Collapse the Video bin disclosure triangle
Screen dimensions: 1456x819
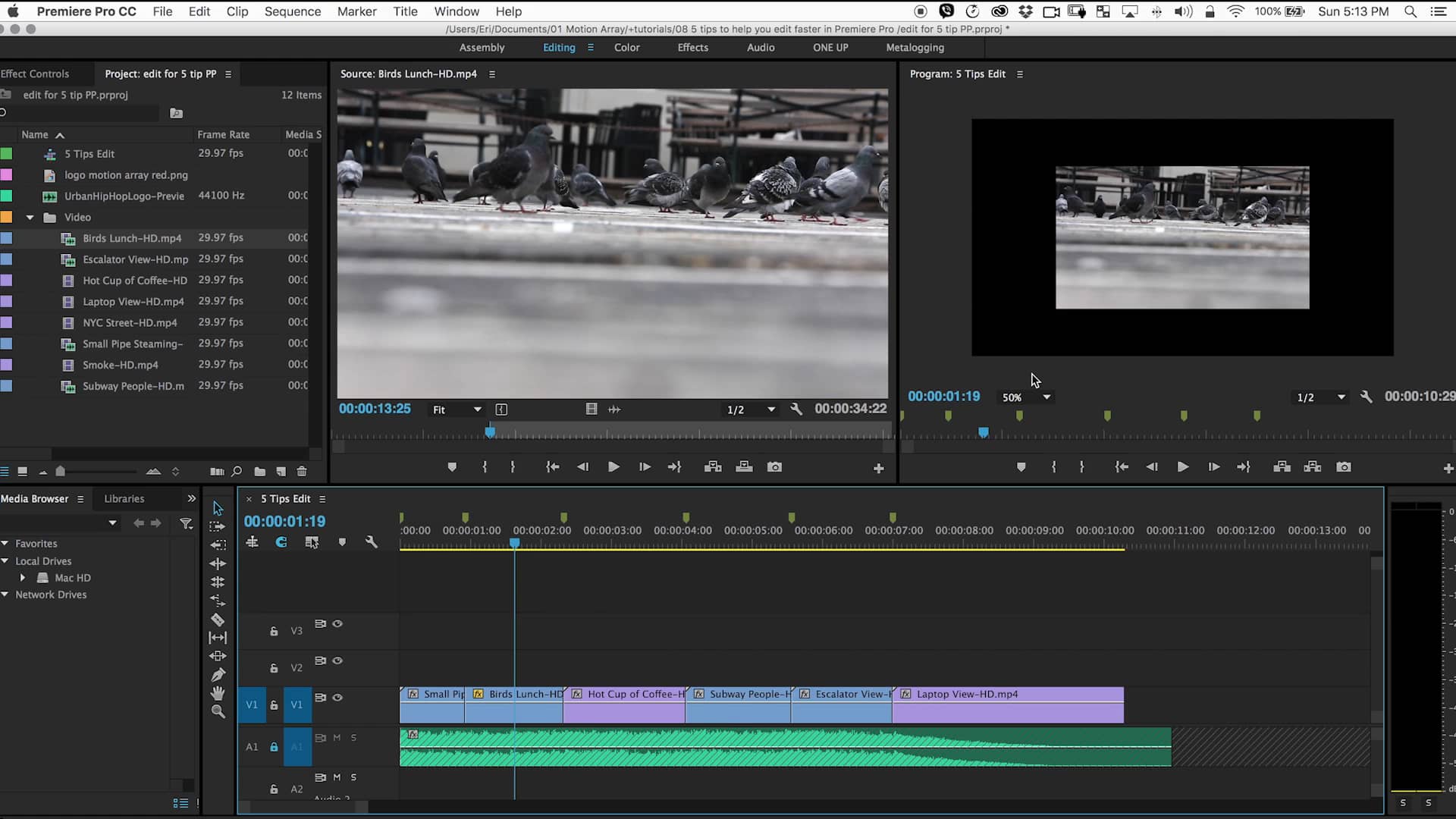point(30,216)
